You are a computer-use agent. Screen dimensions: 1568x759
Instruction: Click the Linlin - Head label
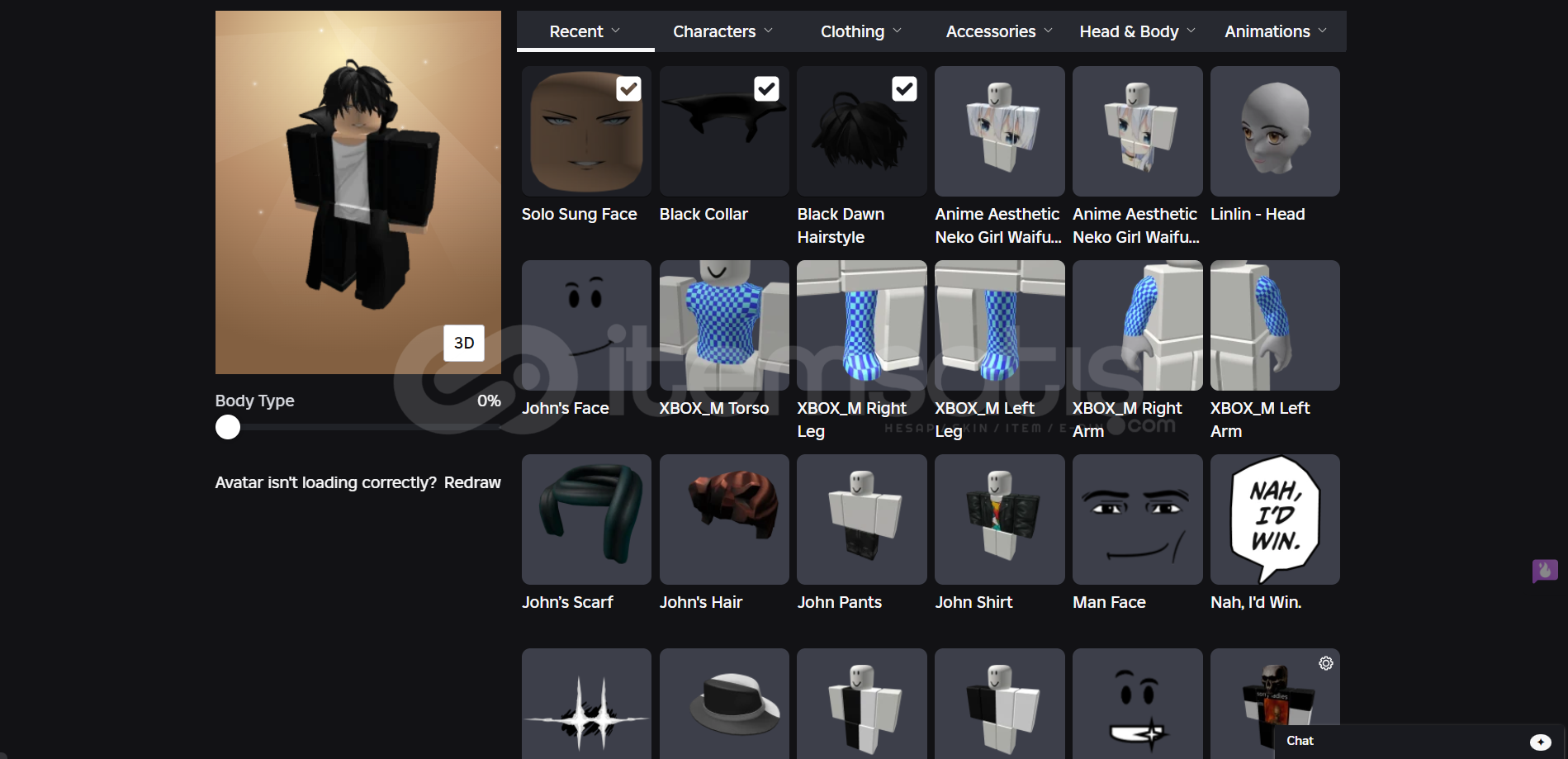tap(1258, 214)
